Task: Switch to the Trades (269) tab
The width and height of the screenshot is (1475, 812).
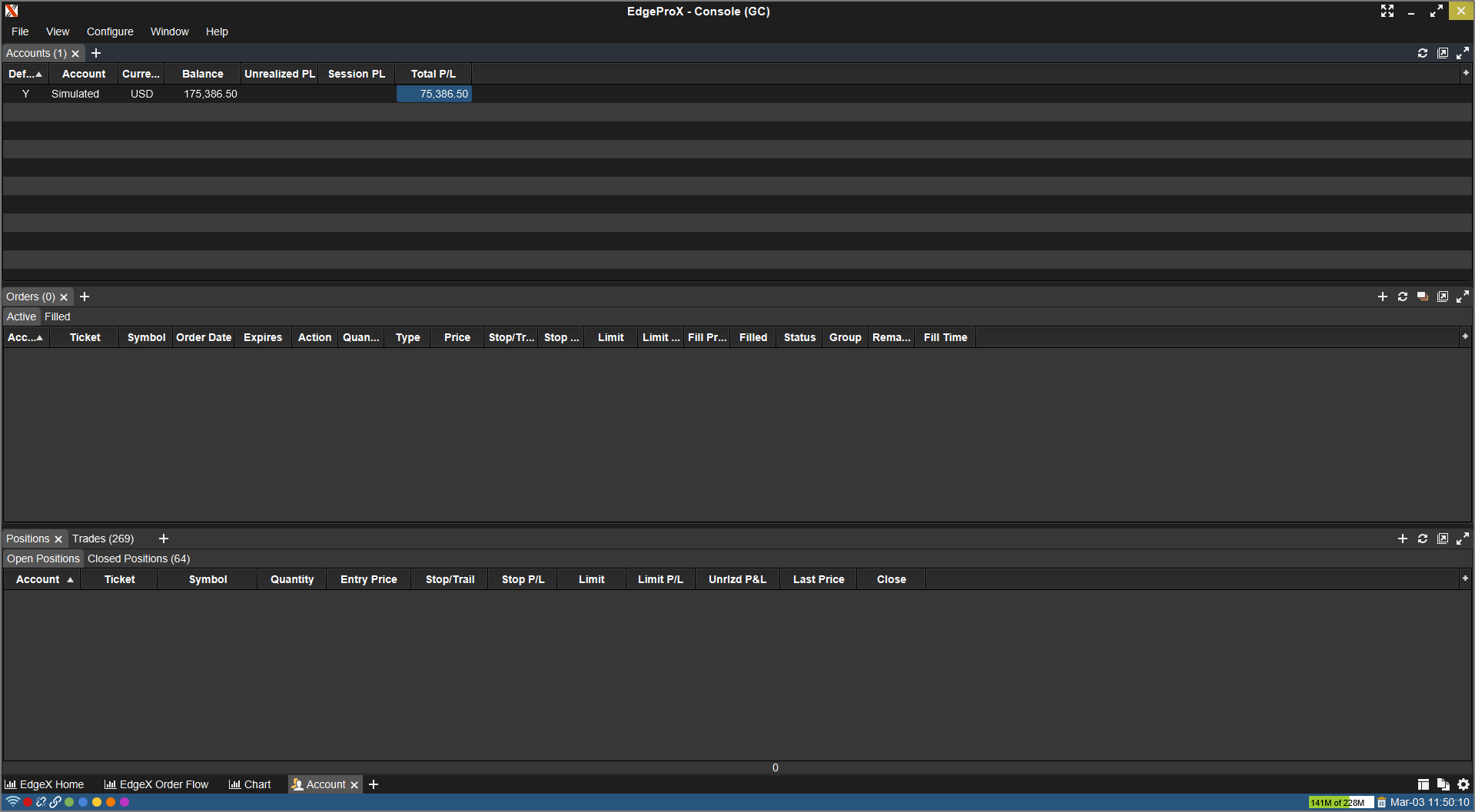Action: click(x=103, y=539)
